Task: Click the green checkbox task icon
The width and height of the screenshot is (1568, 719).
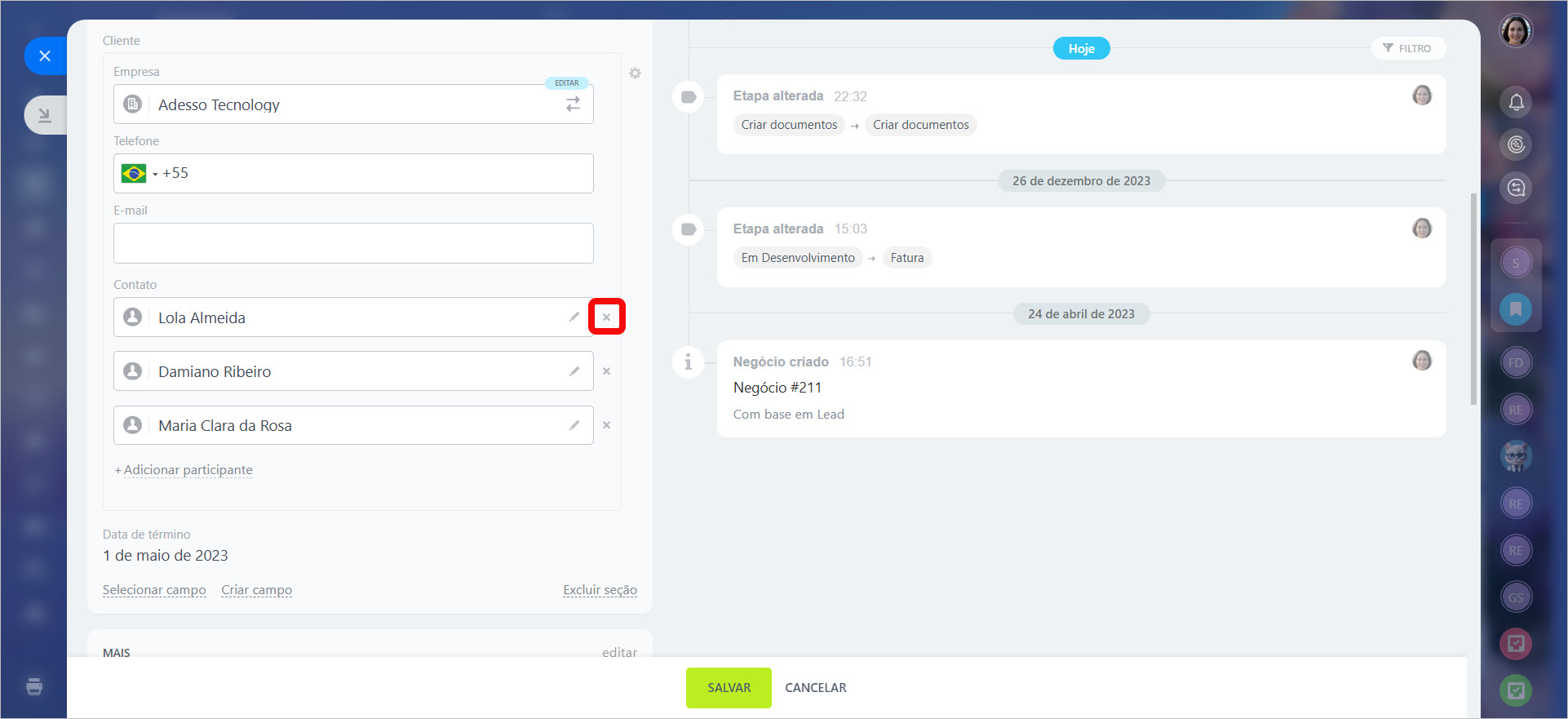Action: [1516, 690]
